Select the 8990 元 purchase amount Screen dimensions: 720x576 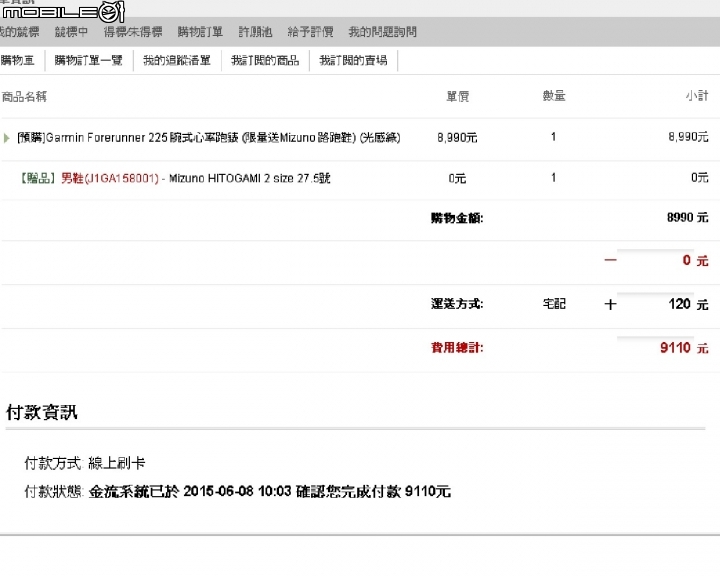688,217
